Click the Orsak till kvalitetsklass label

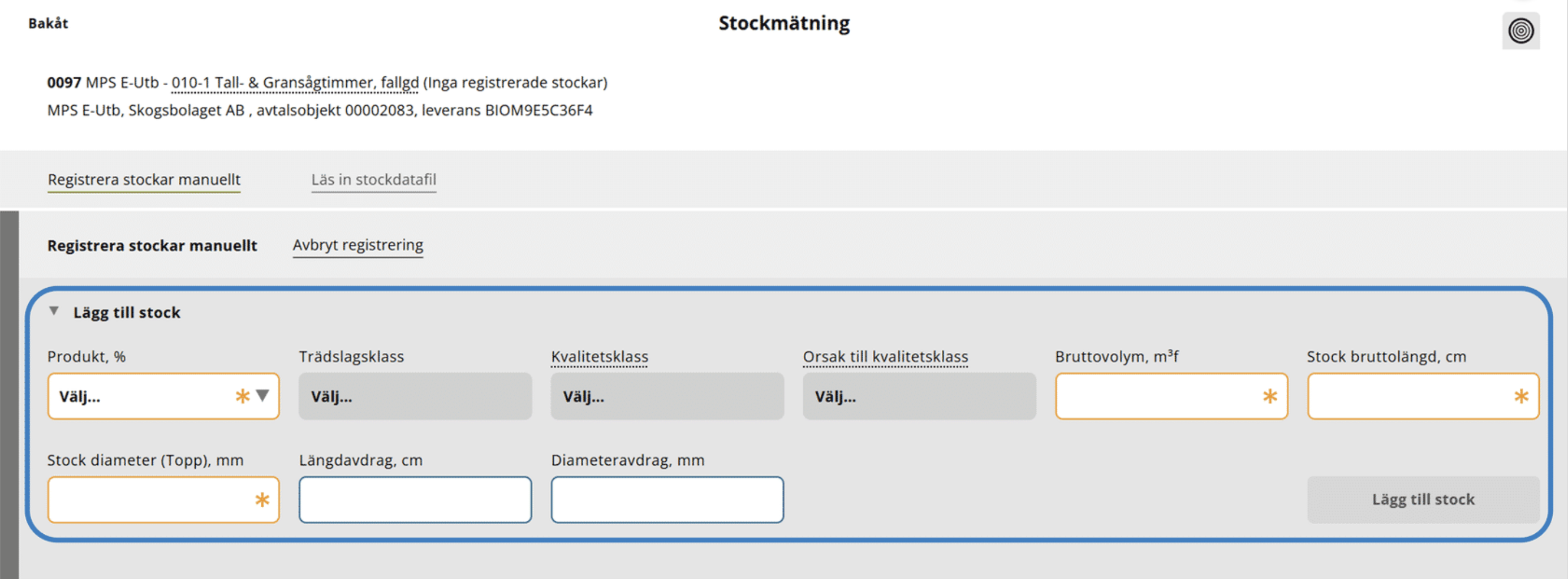885,357
